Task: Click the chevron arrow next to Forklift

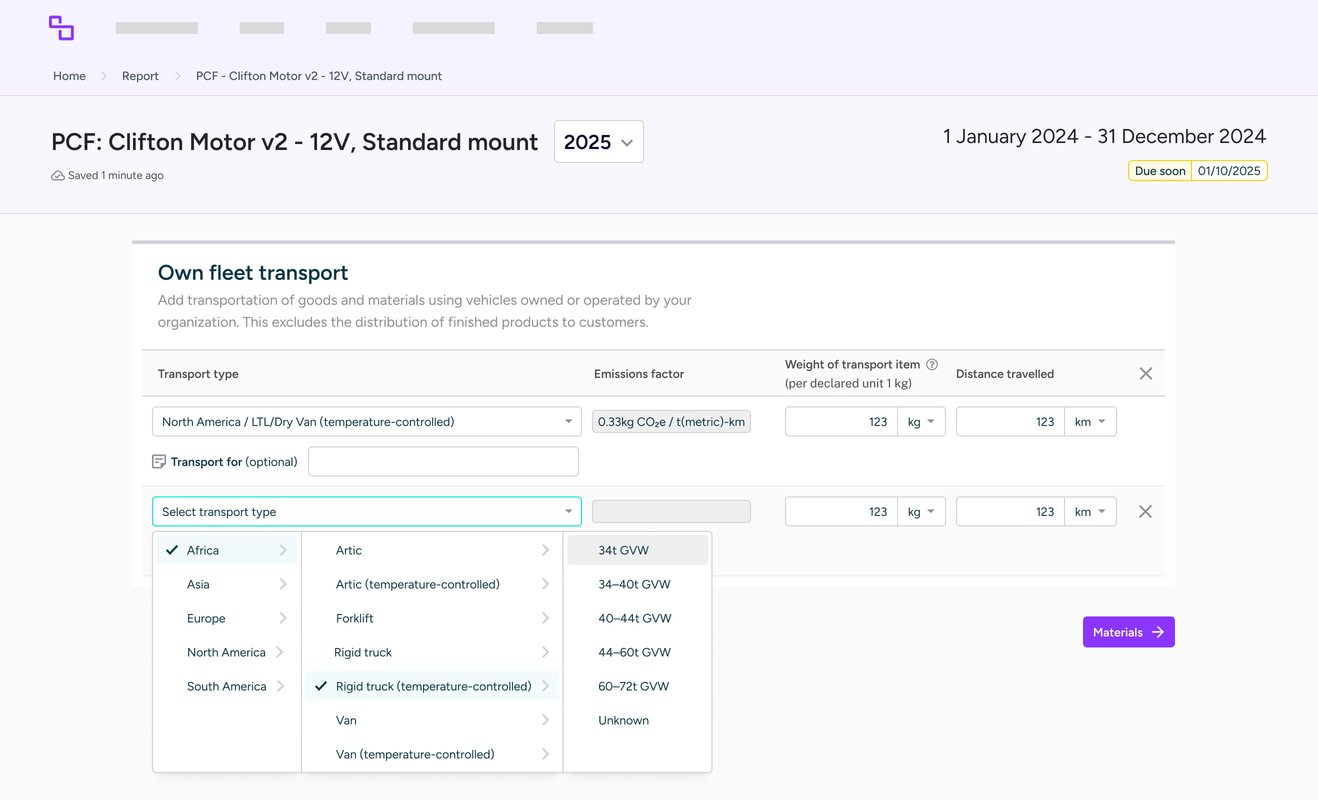Action: tap(545, 618)
